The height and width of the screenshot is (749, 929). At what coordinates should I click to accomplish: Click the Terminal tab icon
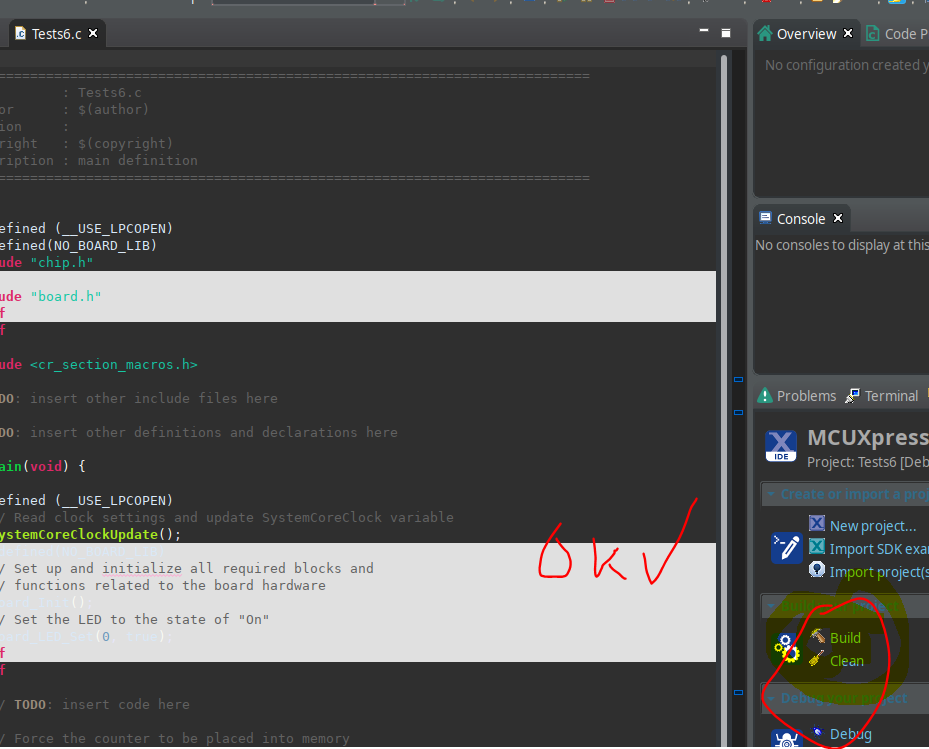click(x=852, y=395)
